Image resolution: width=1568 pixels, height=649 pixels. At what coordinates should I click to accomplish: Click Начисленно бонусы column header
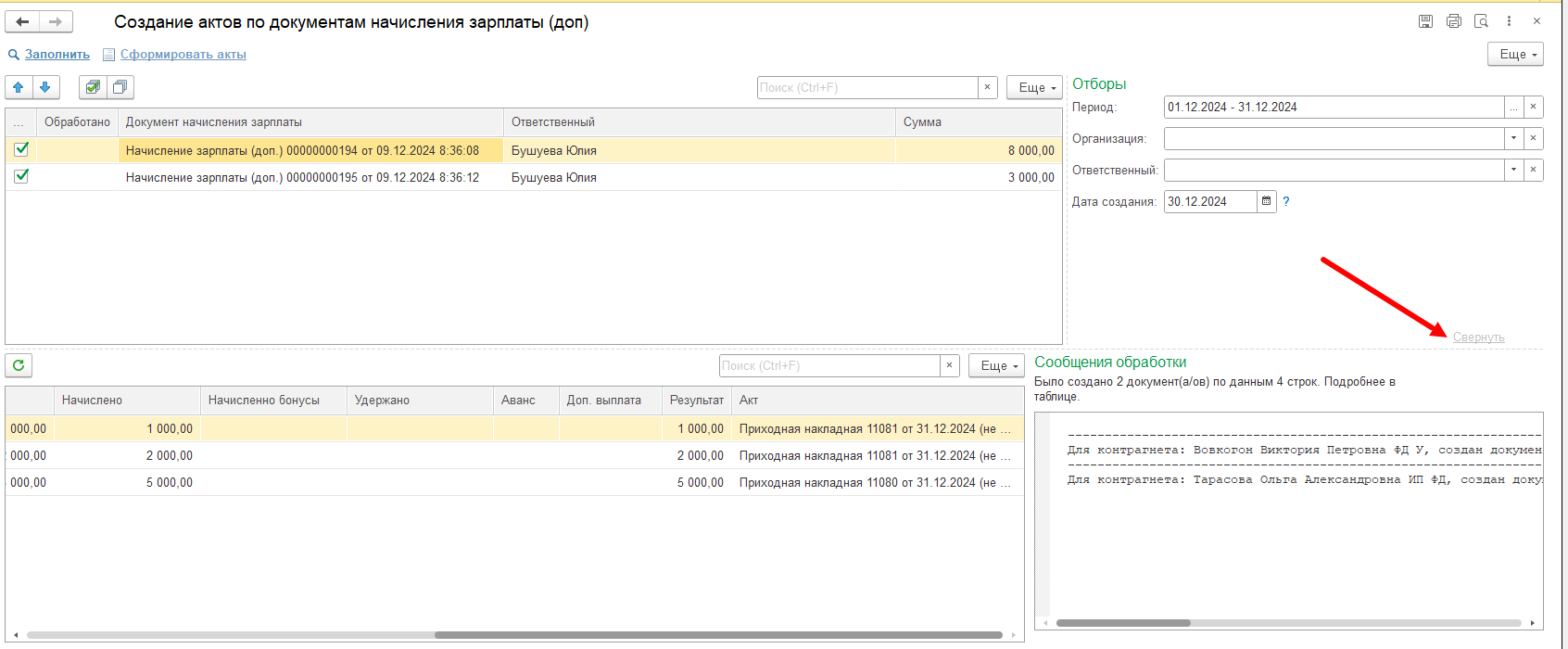273,401
